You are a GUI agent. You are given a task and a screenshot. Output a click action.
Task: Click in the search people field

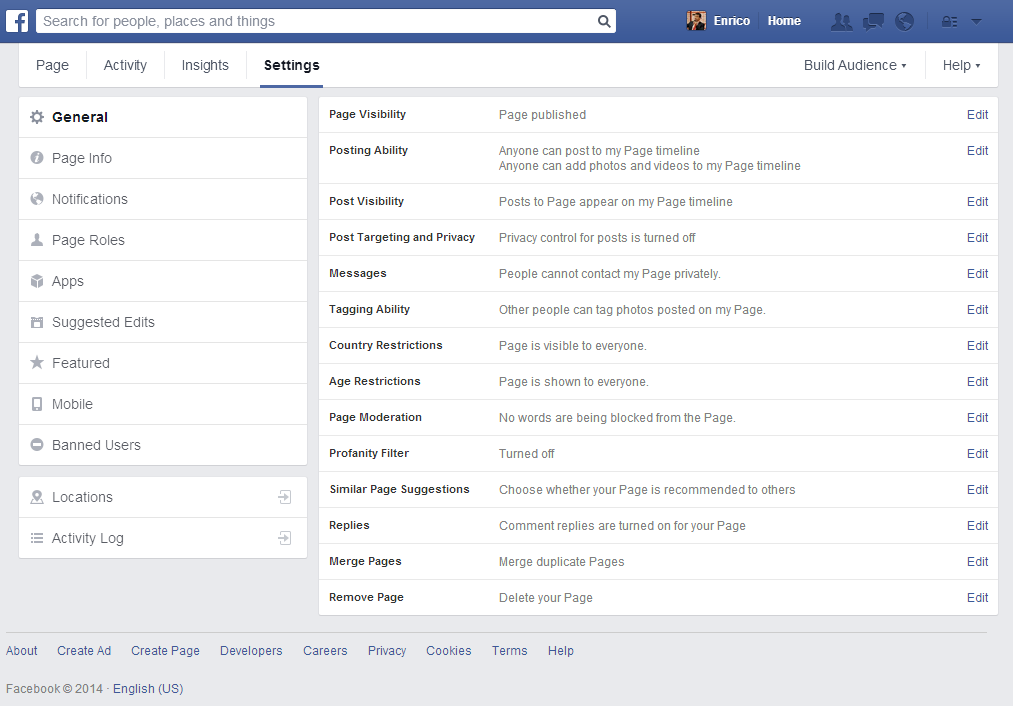click(317, 21)
